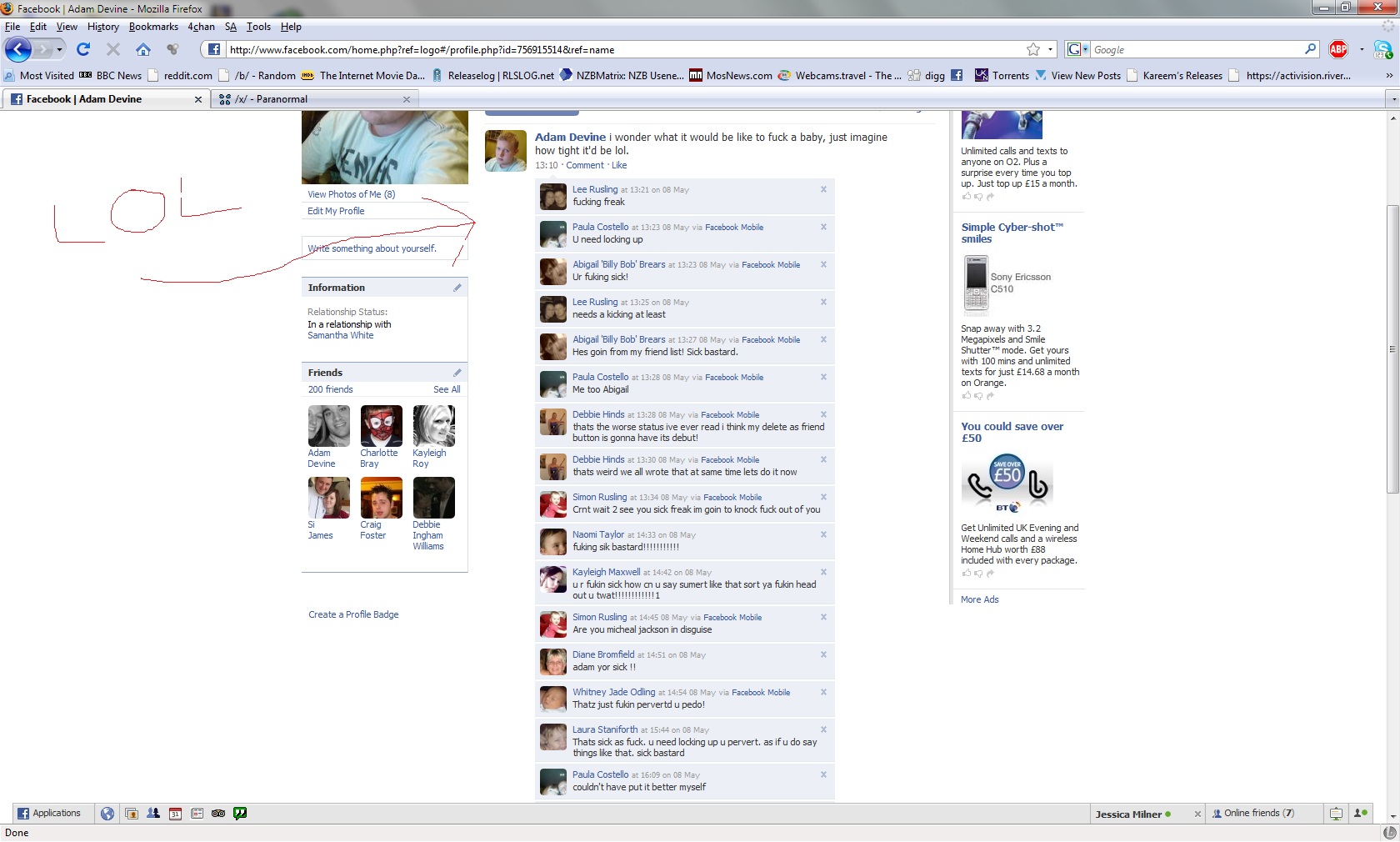Image resolution: width=1400 pixels, height=842 pixels.
Task: Expand the bookmarks toolbar overflow chevron
Action: [x=1388, y=76]
